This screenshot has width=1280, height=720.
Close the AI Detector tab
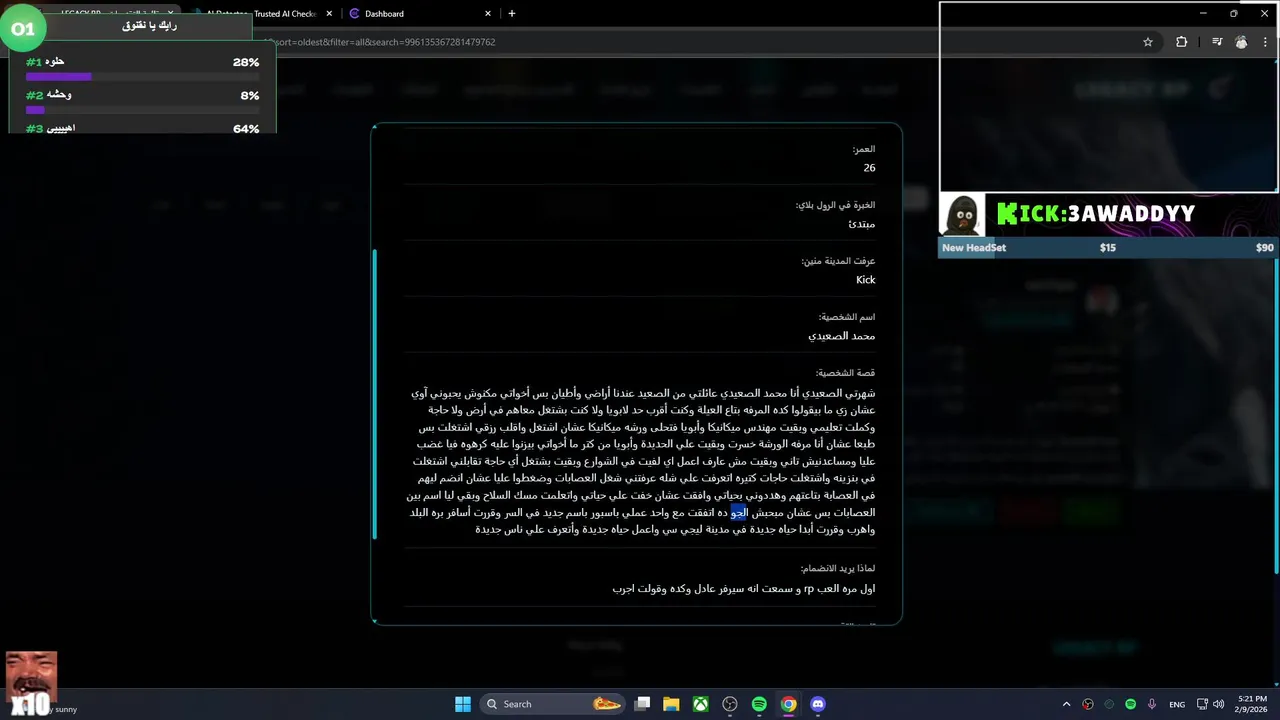click(329, 14)
